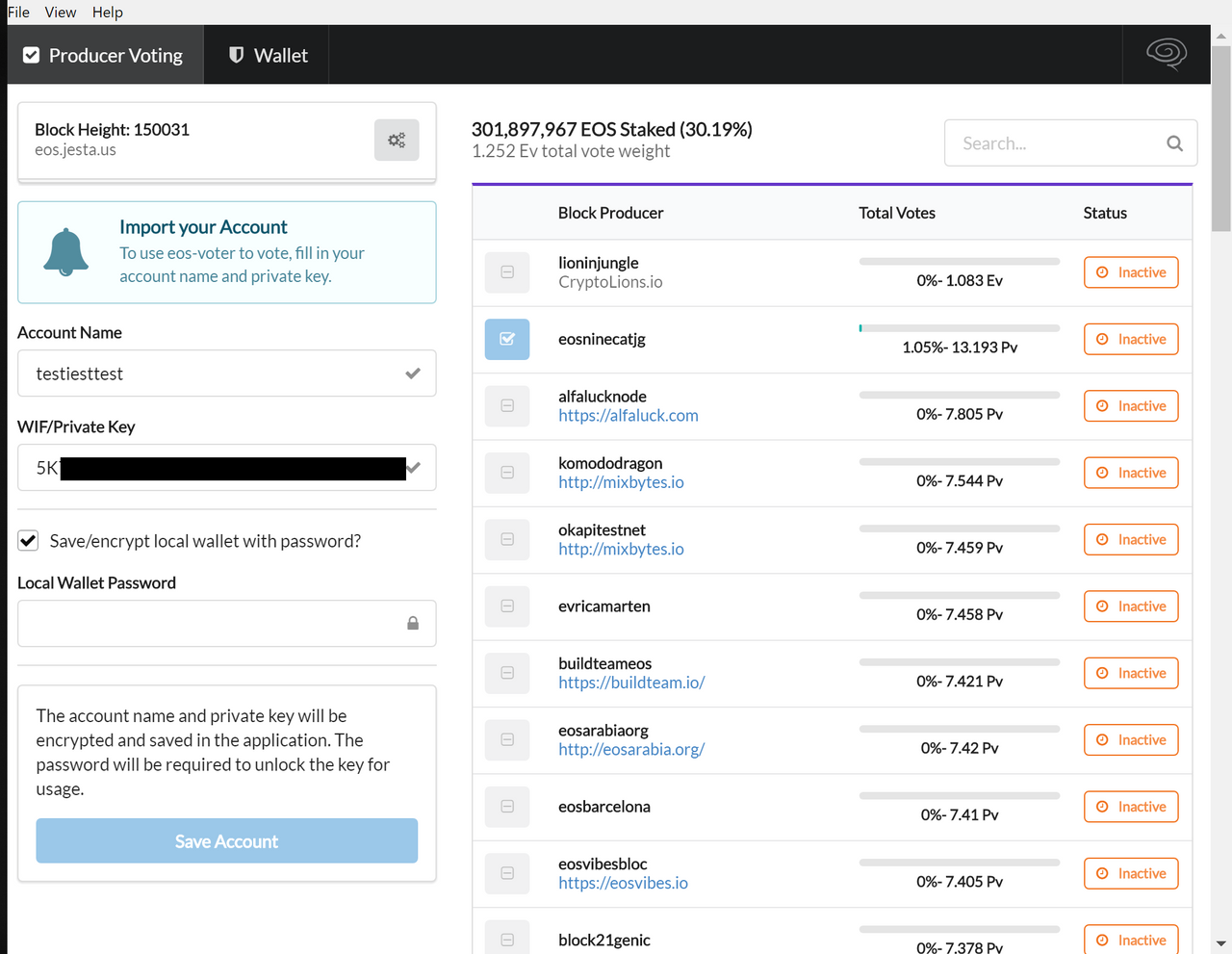Image resolution: width=1232 pixels, height=954 pixels.
Task: Open the https://alfaluck.com link
Action: point(629,416)
